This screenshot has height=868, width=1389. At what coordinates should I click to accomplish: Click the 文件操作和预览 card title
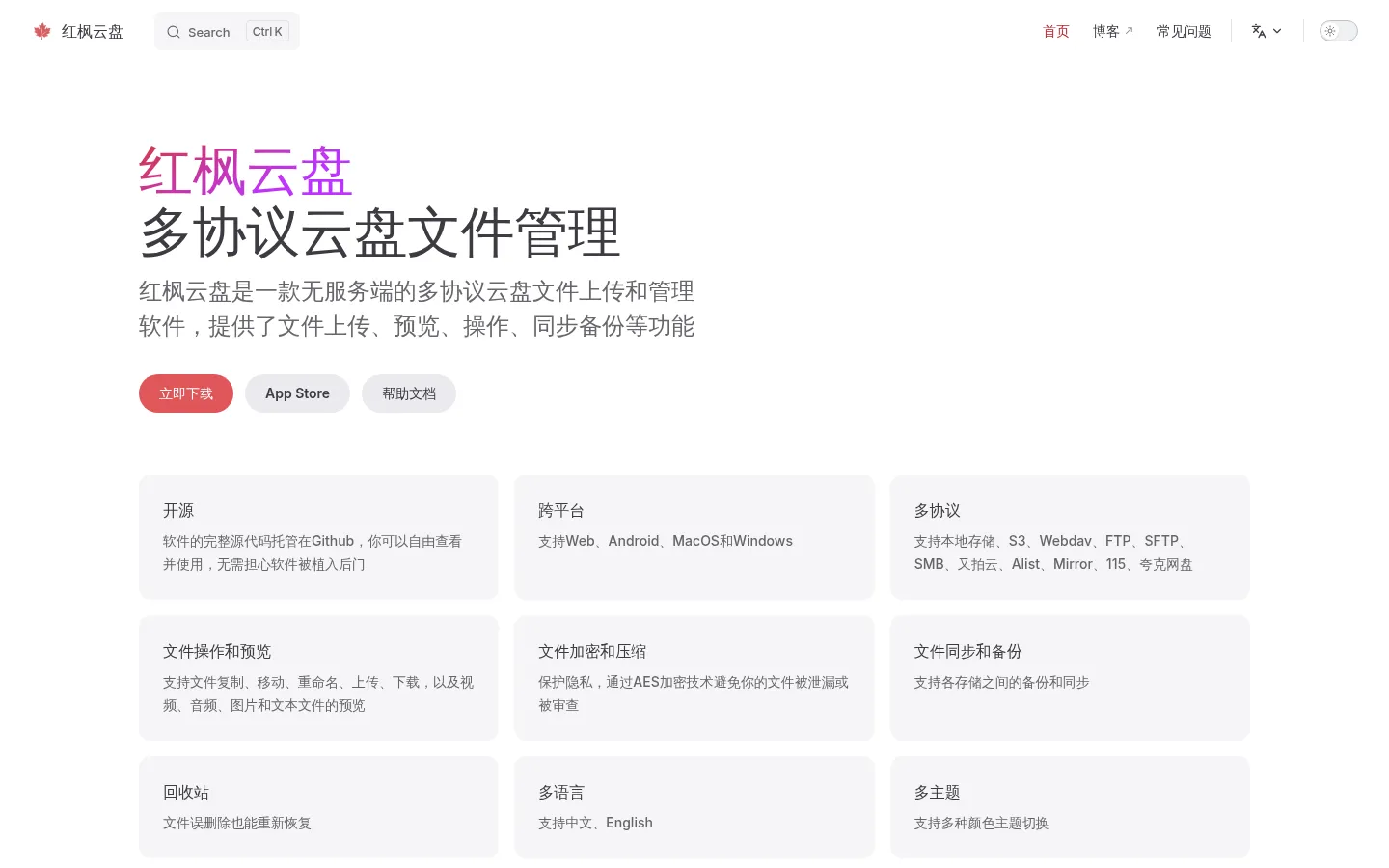click(217, 651)
